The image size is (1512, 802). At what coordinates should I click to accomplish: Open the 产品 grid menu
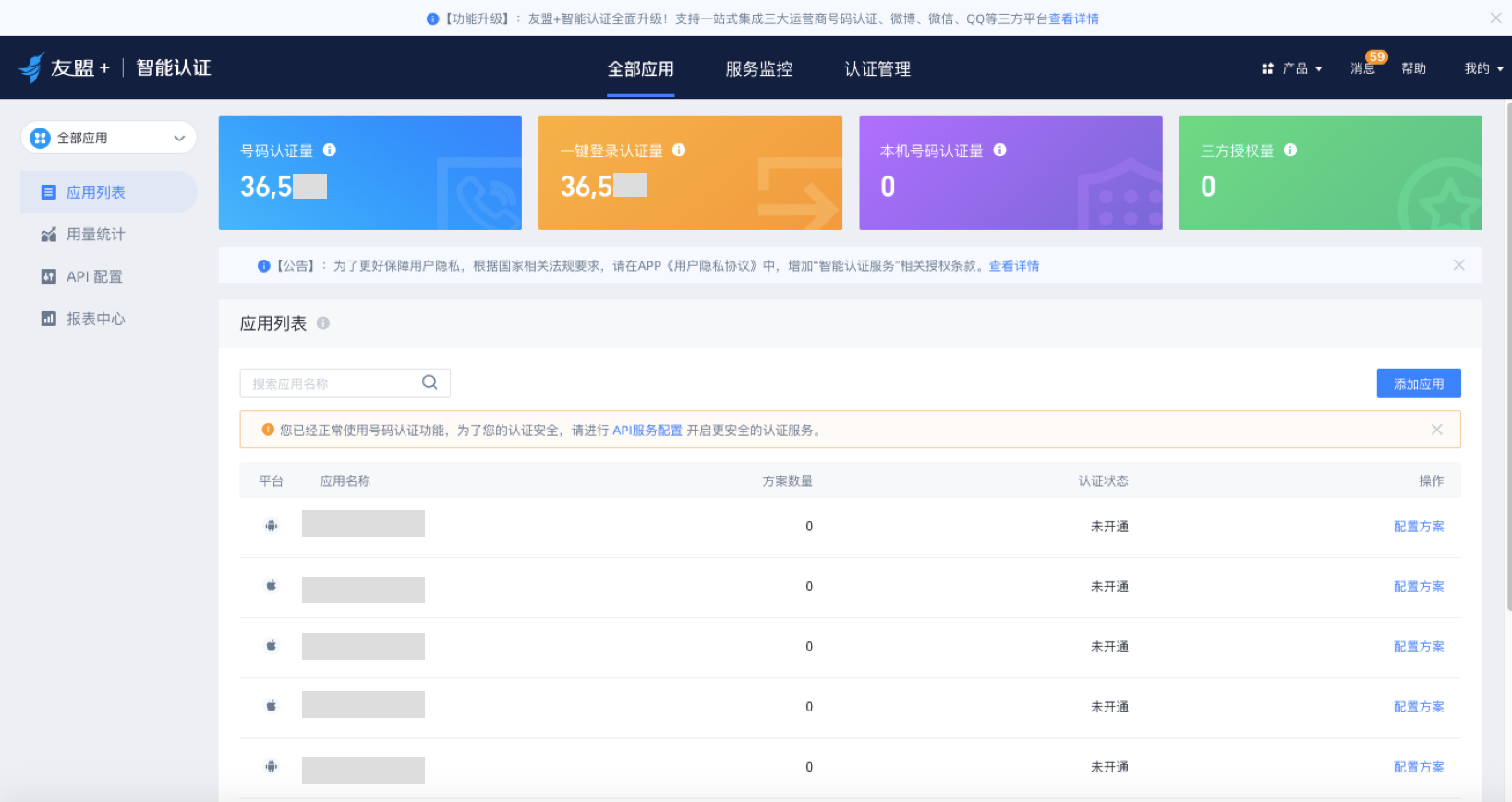[1291, 68]
